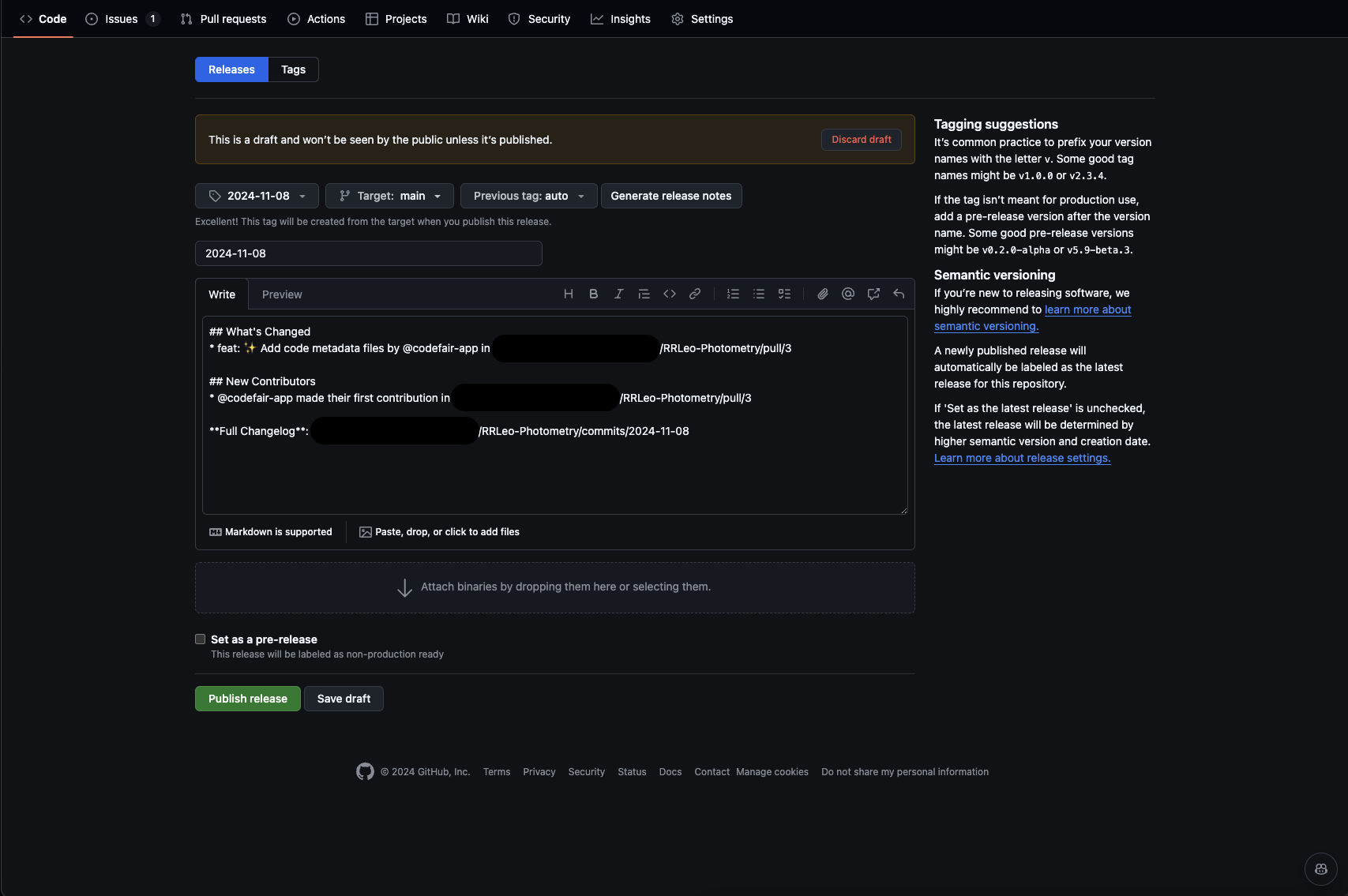
Task: Open the Code tab
Action: coord(43,19)
